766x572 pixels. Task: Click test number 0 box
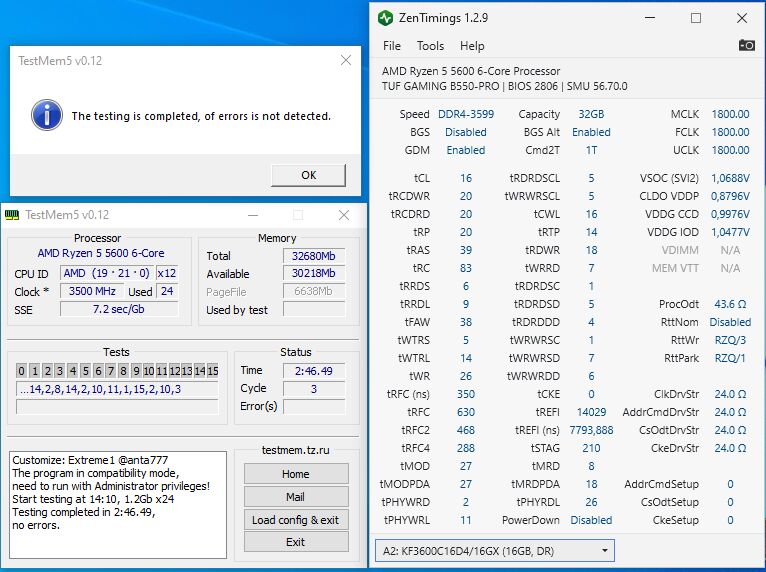point(21,371)
